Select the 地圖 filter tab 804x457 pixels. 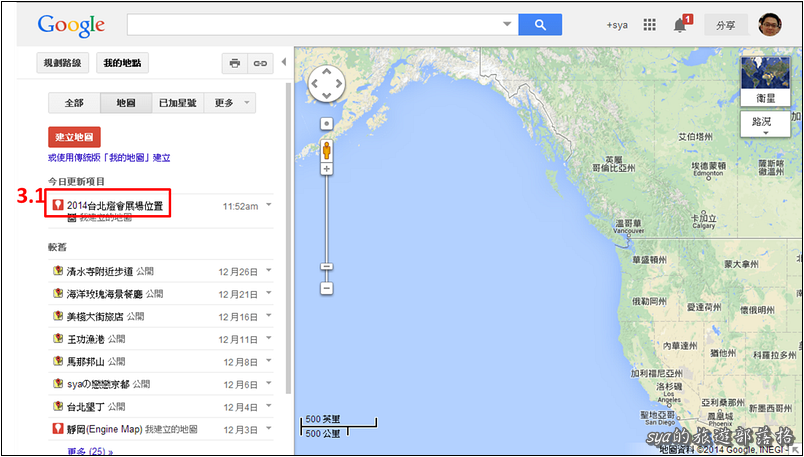pos(126,103)
